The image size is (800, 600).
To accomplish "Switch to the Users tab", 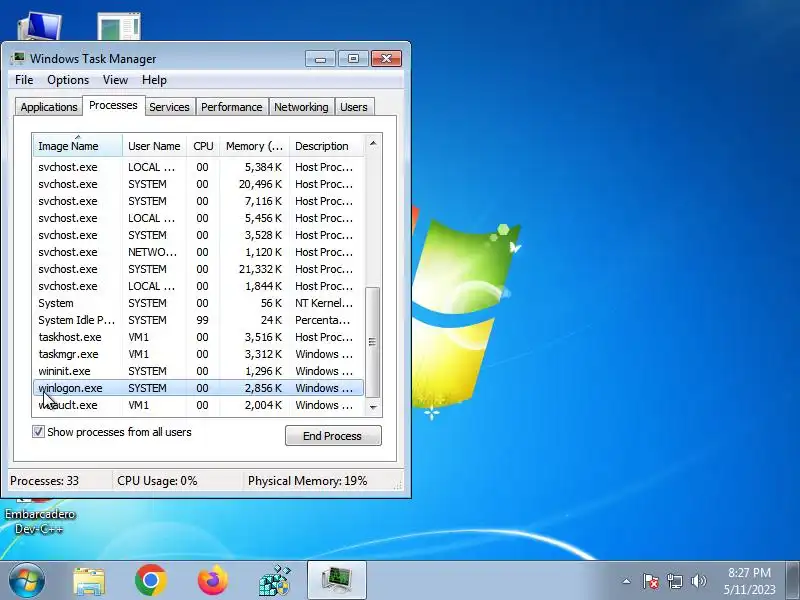I will click(354, 107).
